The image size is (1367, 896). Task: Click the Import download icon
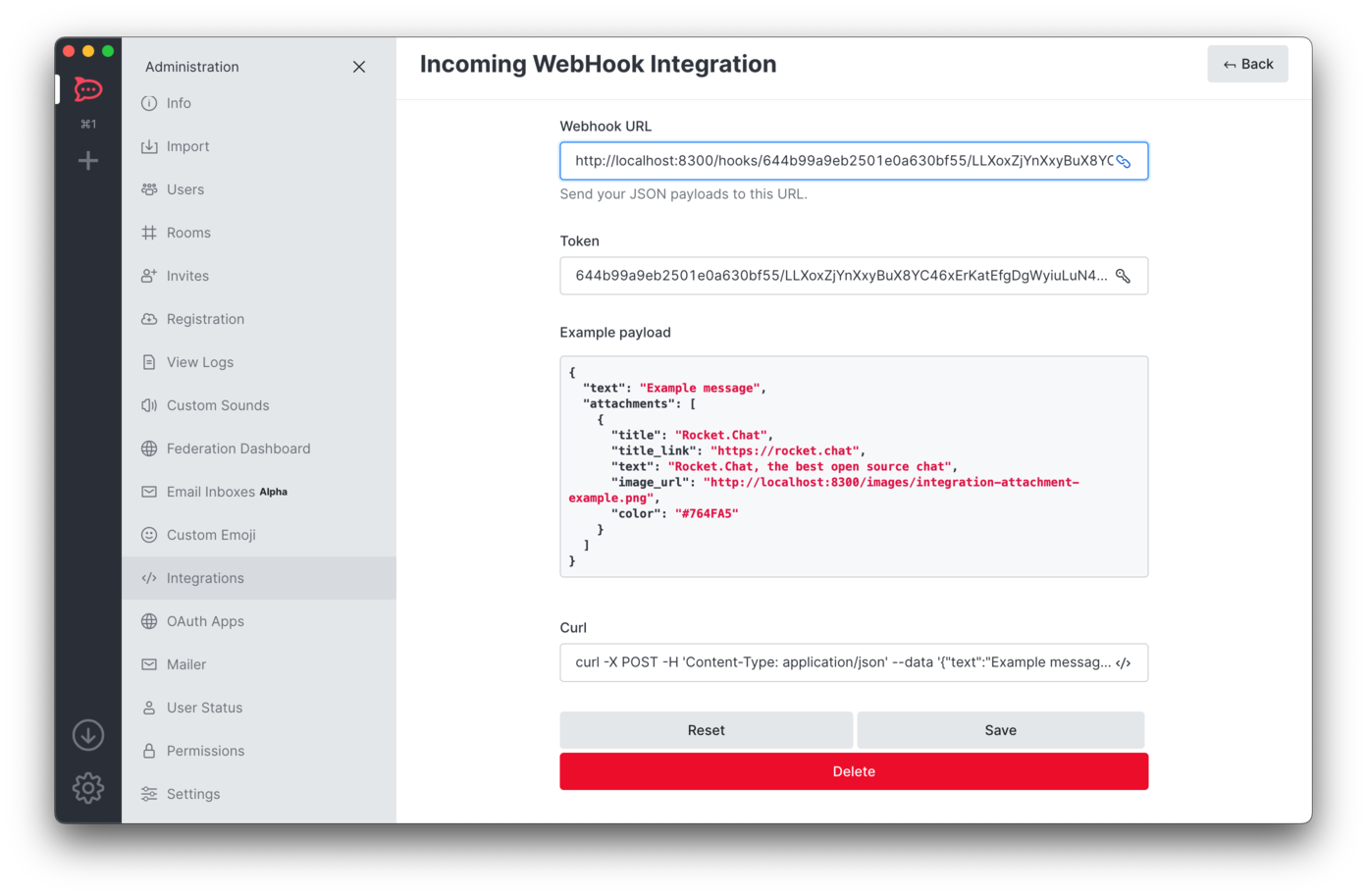pos(149,146)
